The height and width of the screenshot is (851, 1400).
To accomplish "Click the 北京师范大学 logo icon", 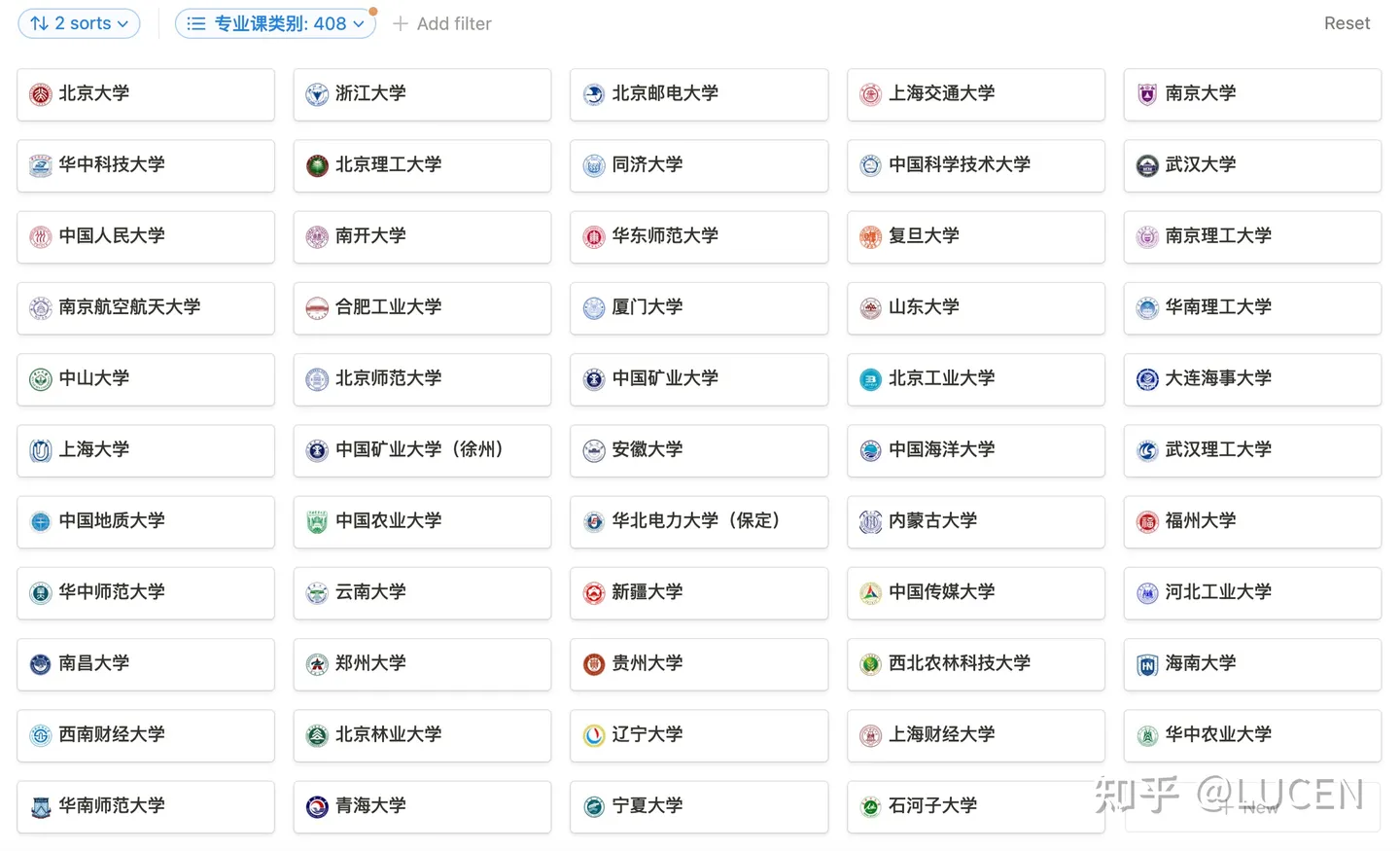I will (317, 379).
